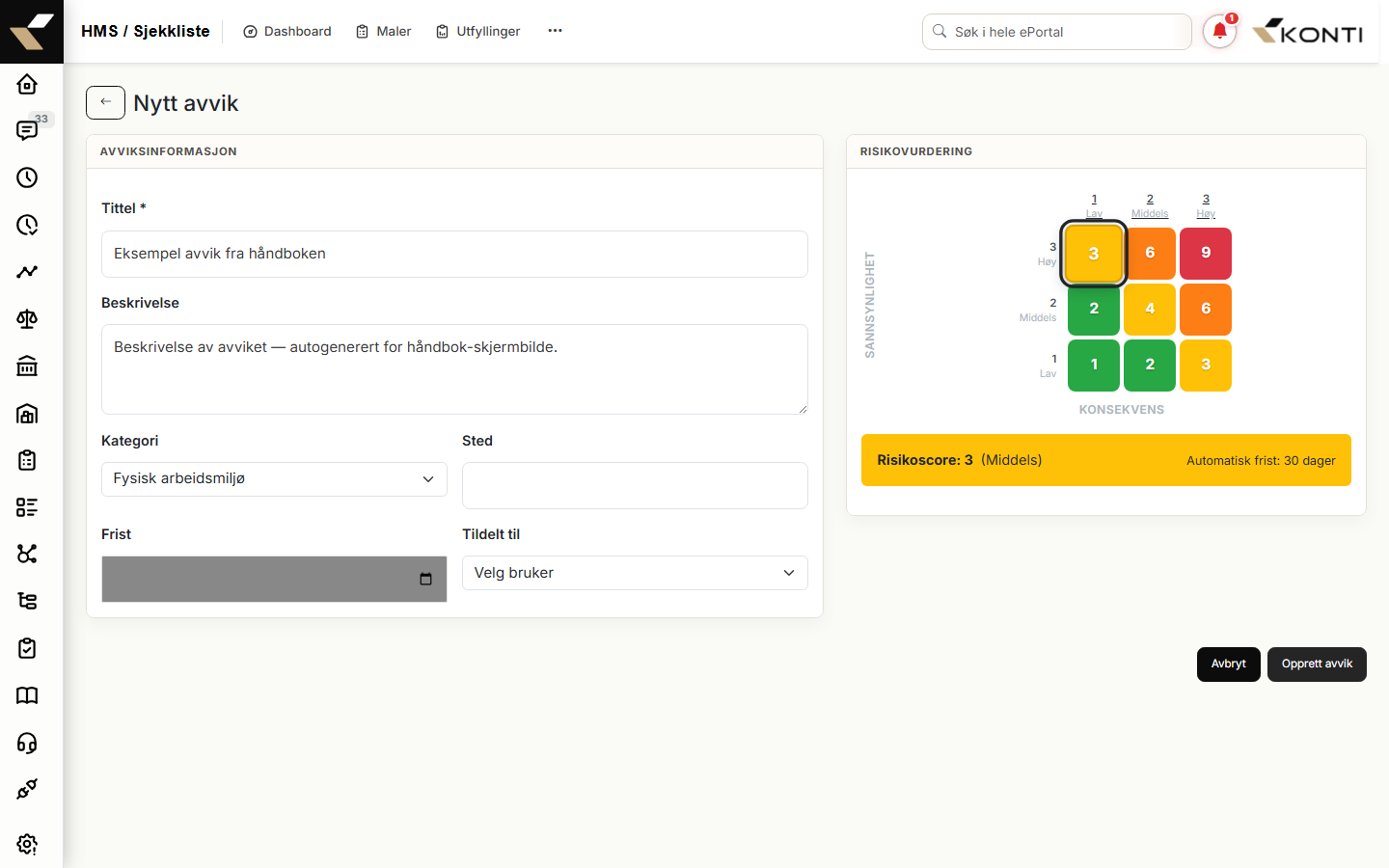Click the '3 Høy' consequence column header

(1206, 206)
